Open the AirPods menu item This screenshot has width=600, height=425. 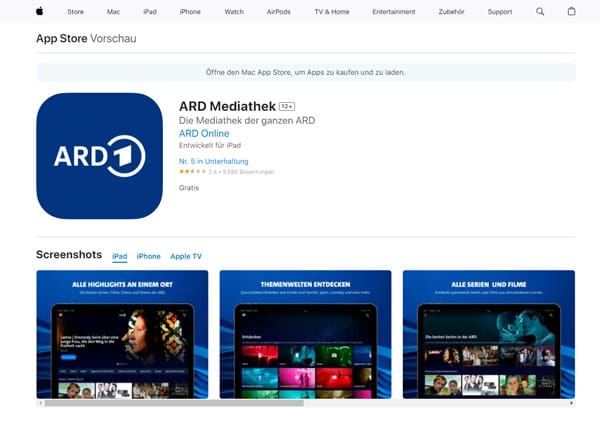tap(279, 12)
